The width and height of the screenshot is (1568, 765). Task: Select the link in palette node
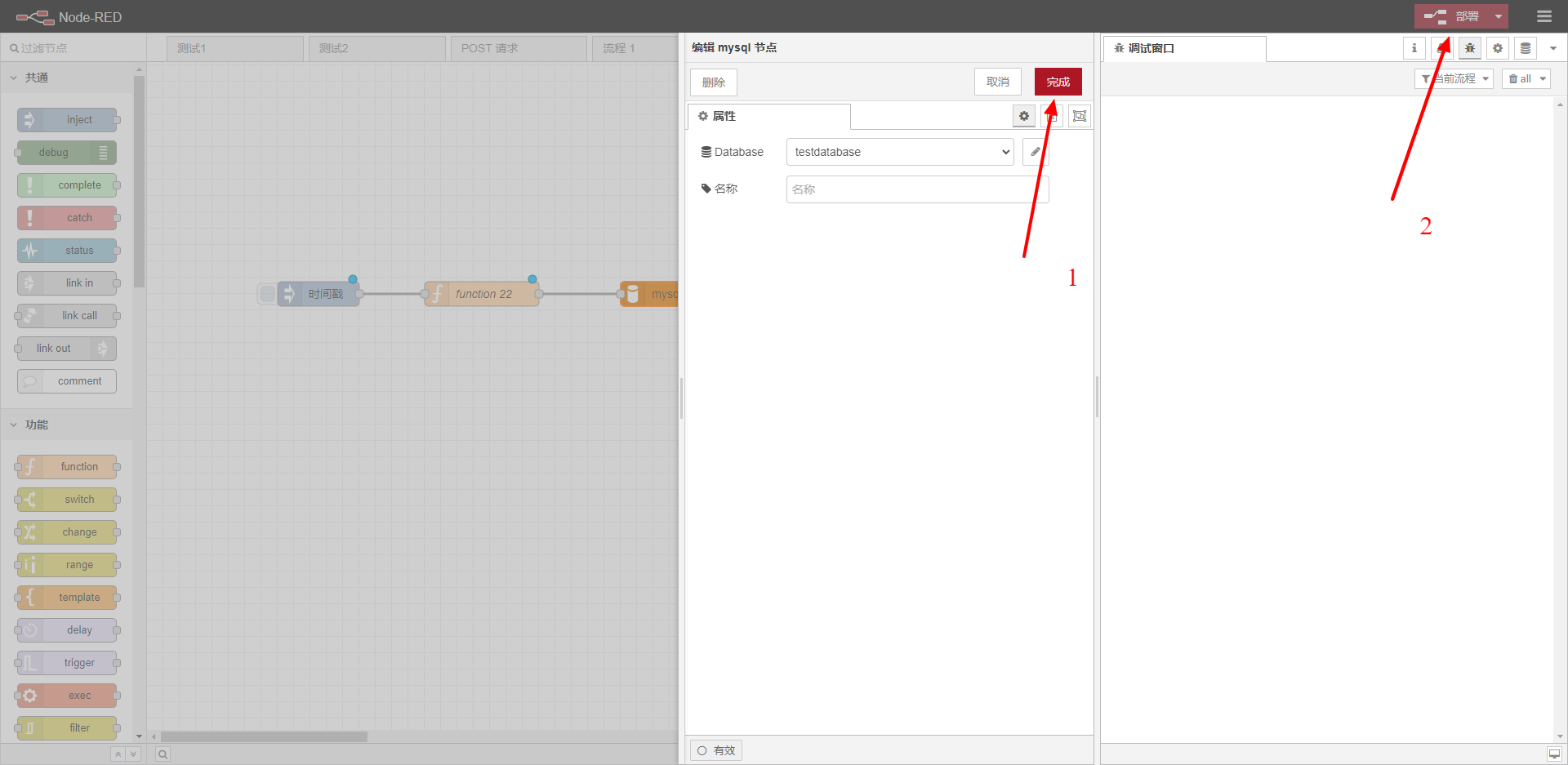click(x=67, y=283)
